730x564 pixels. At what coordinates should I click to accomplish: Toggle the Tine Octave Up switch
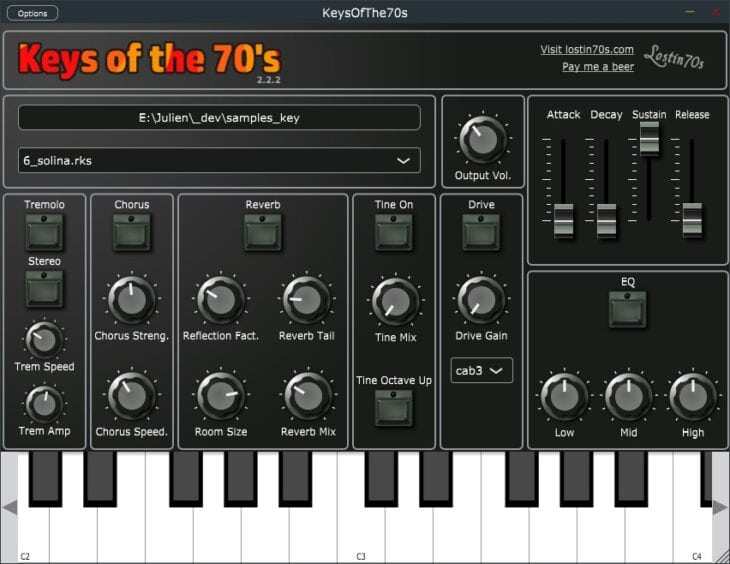[x=394, y=408]
